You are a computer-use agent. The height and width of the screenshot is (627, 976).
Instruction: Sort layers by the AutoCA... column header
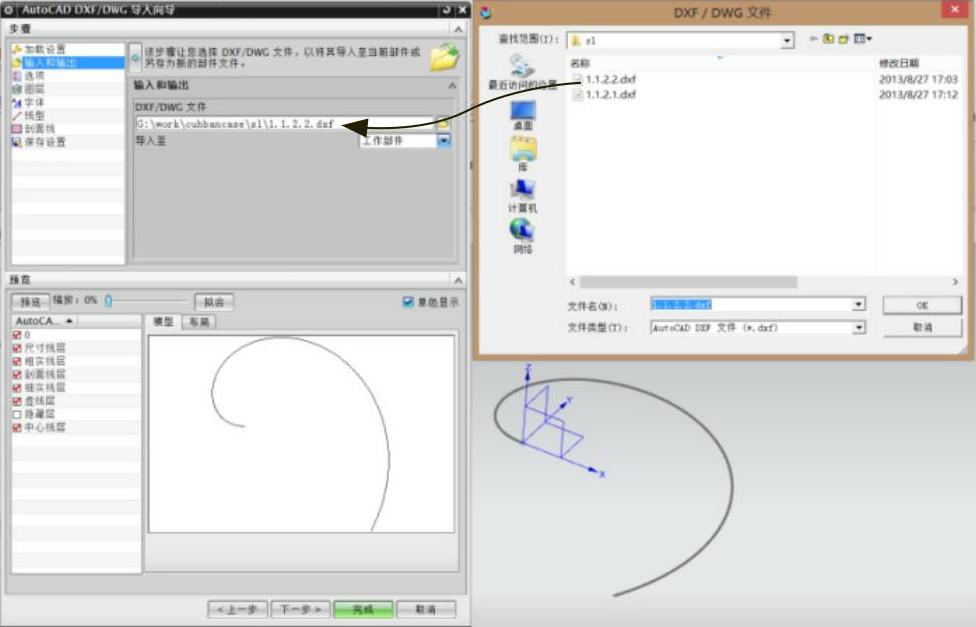pyautogui.click(x=44, y=321)
